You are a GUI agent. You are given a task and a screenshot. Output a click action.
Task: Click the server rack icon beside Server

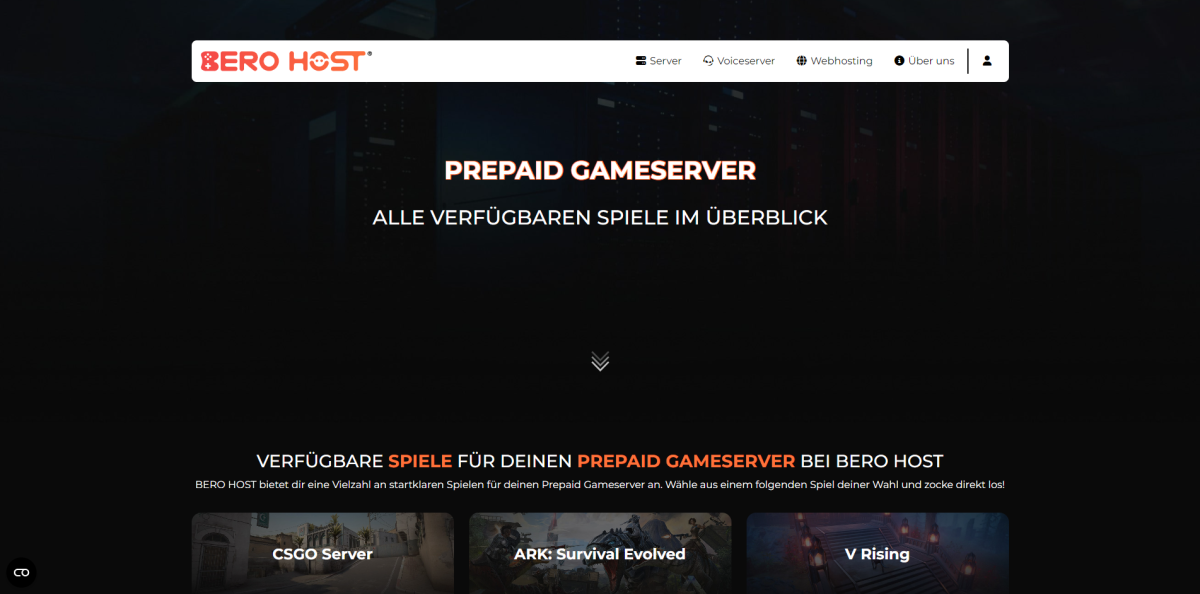[x=641, y=61]
